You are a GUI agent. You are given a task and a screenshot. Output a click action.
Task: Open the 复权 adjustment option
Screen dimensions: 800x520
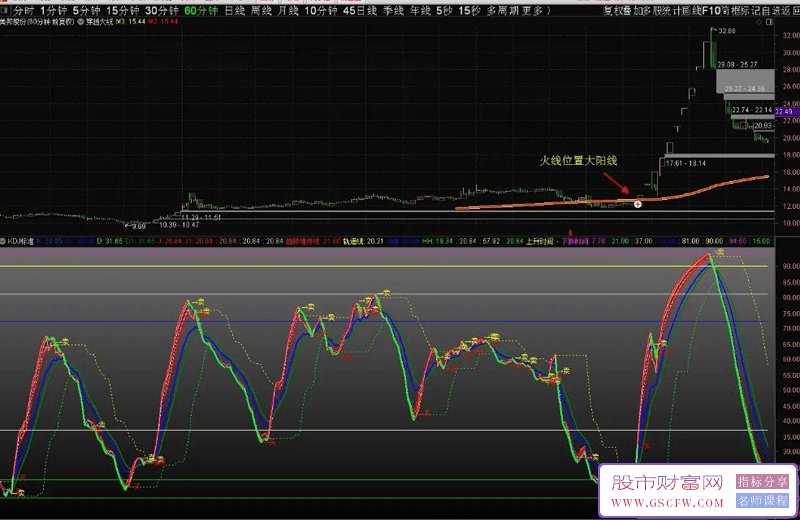tap(613, 10)
